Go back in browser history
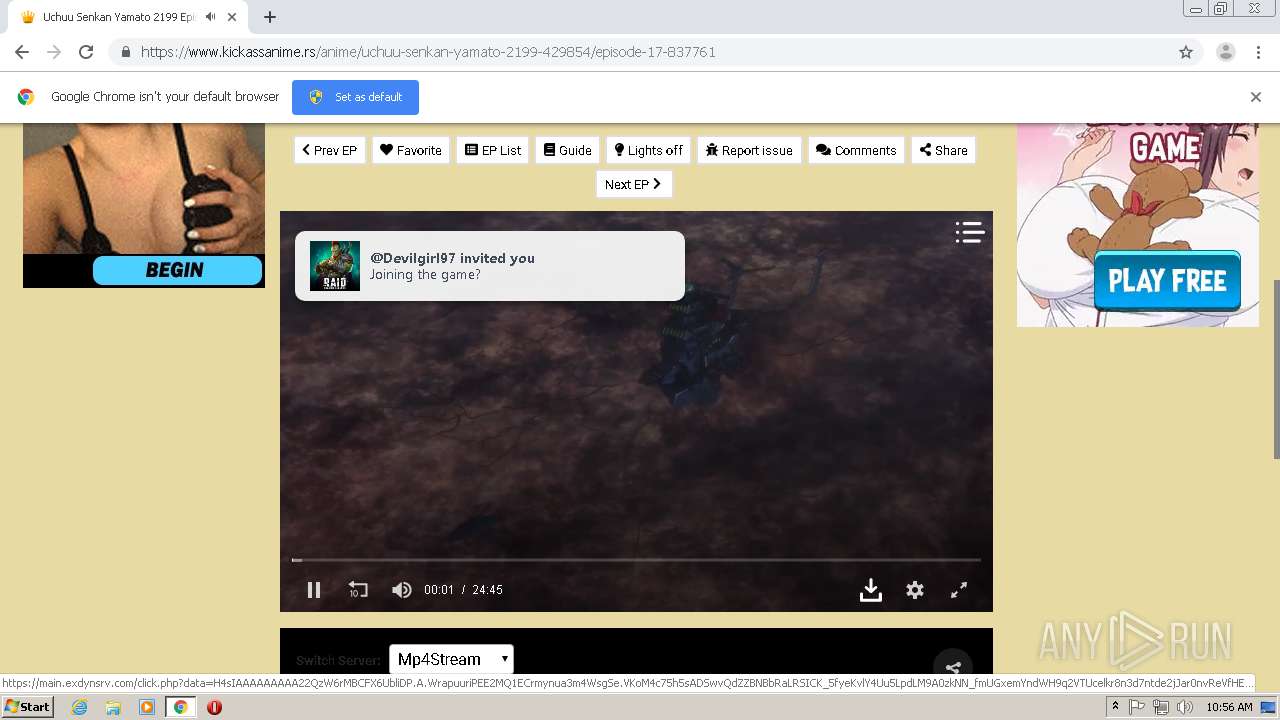 click(22, 52)
